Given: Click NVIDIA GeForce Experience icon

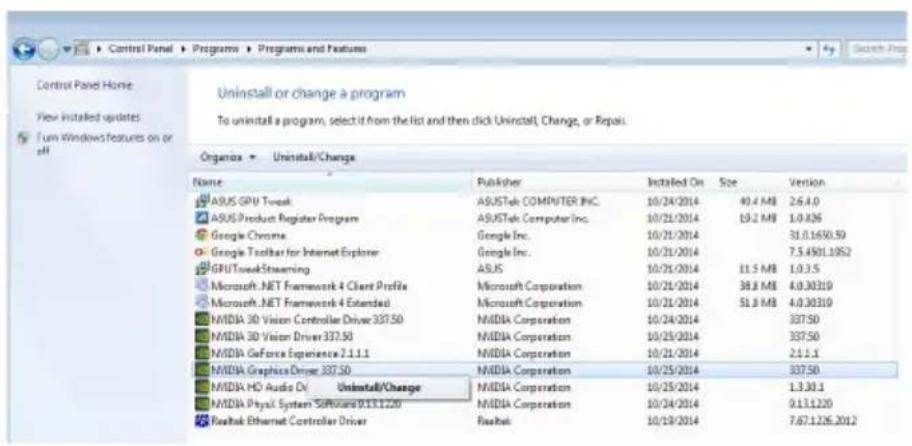Looking at the screenshot, I should 201,354.
